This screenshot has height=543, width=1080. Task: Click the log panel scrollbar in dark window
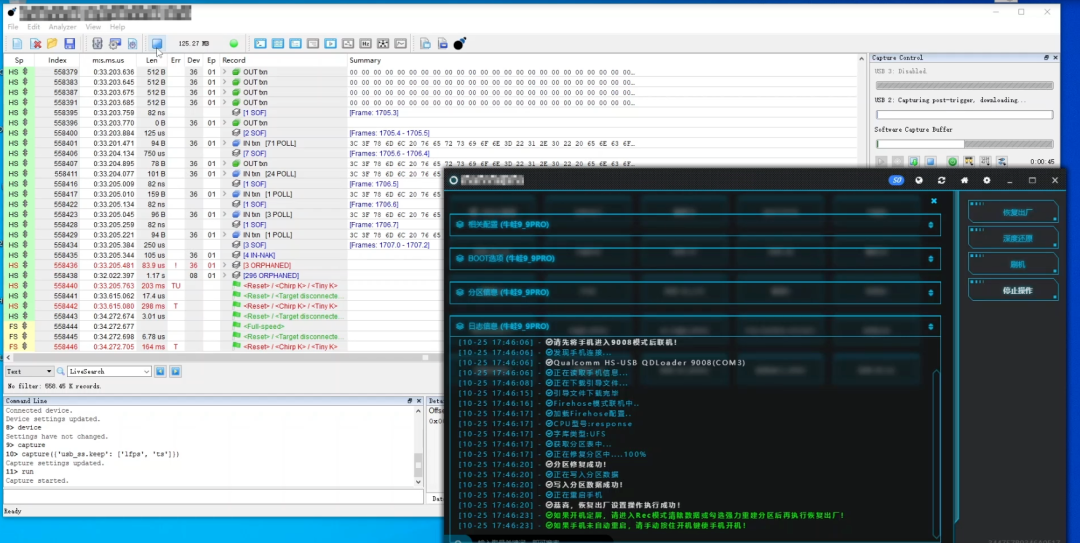[x=936, y=455]
